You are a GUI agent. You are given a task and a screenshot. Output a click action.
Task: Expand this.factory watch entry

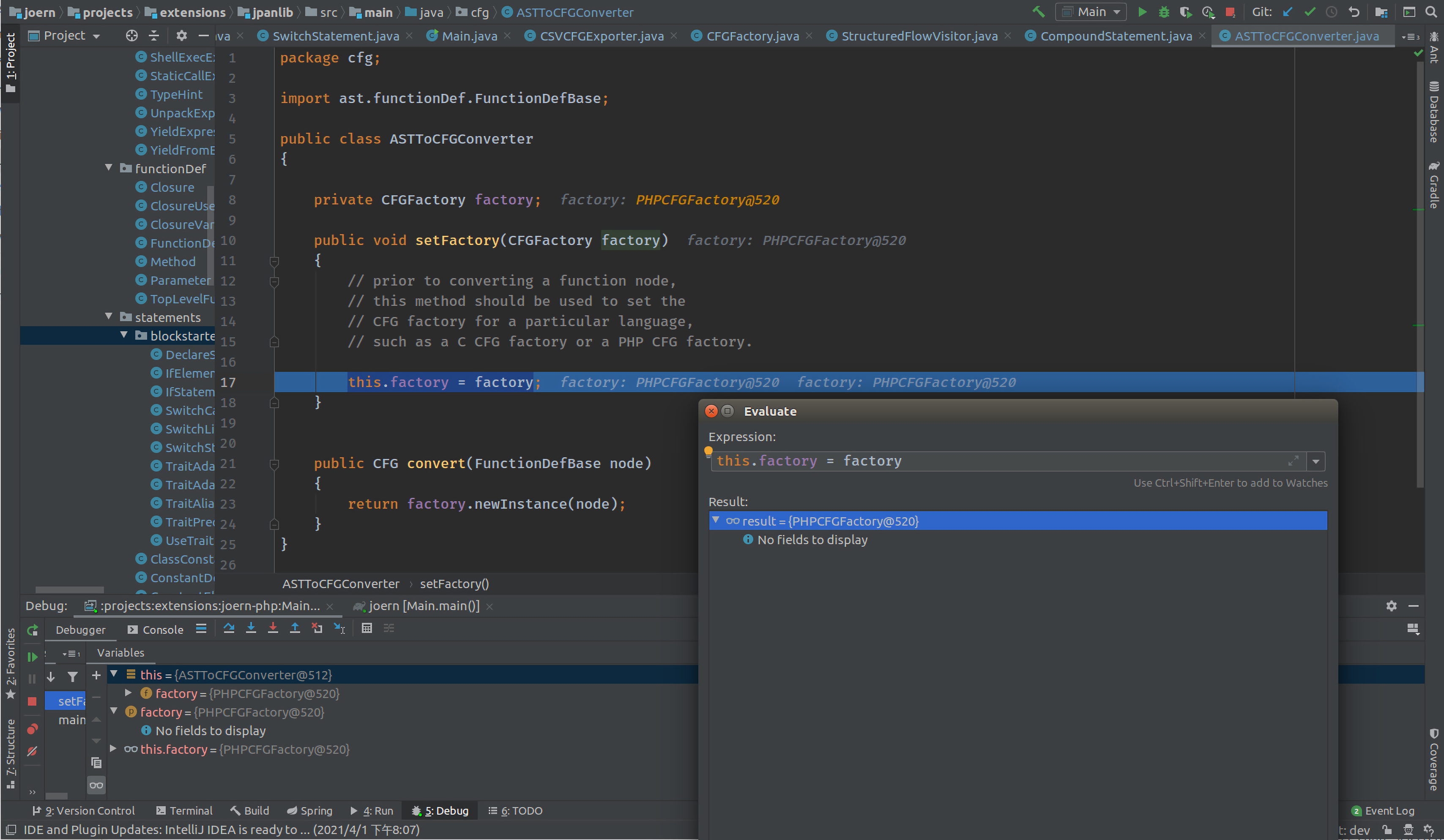[113, 749]
